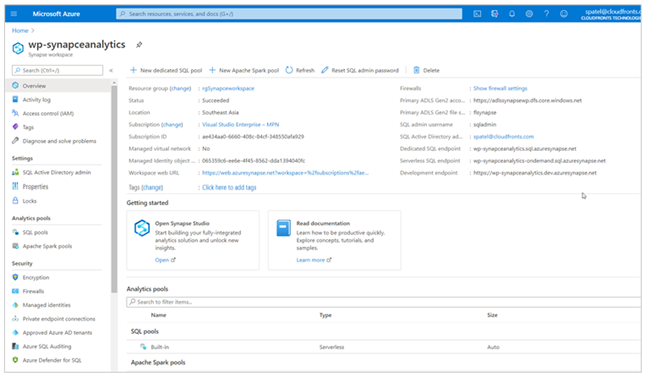Open the Workspace web URL link
The width and height of the screenshot is (645, 375).
coord(285,173)
